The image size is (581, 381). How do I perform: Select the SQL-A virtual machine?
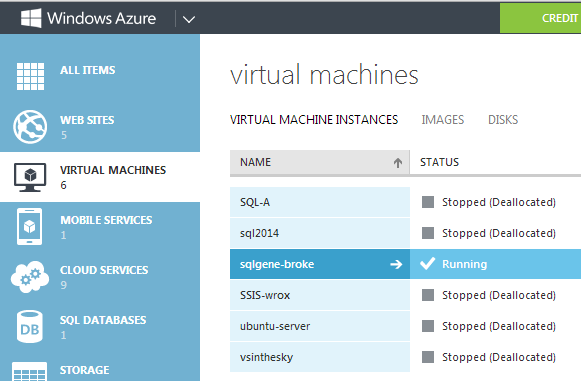pos(320,202)
